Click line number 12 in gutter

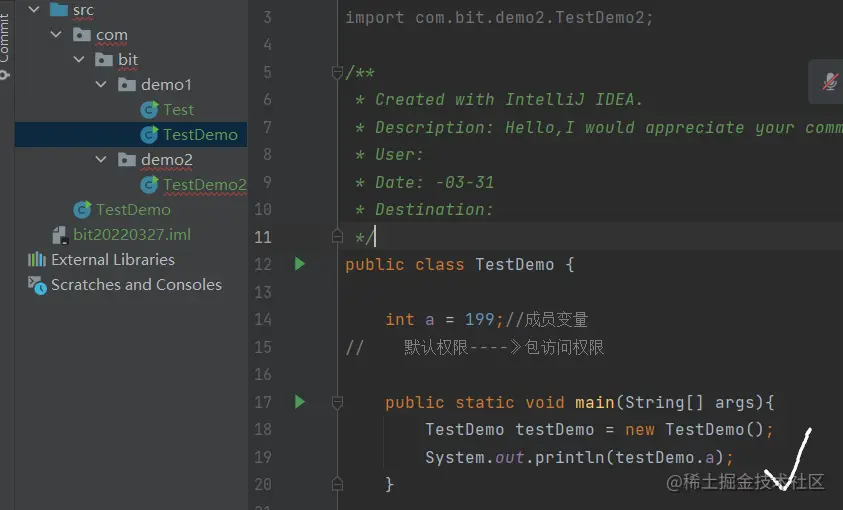[x=263, y=264]
